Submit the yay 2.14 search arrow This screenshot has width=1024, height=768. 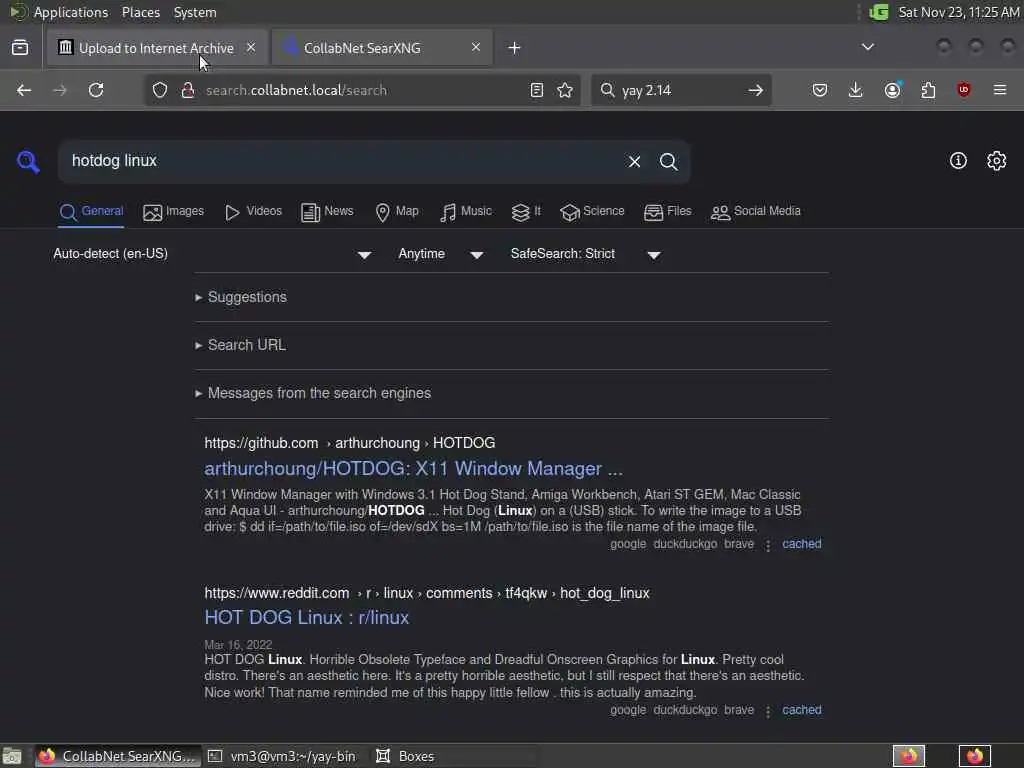pos(756,90)
